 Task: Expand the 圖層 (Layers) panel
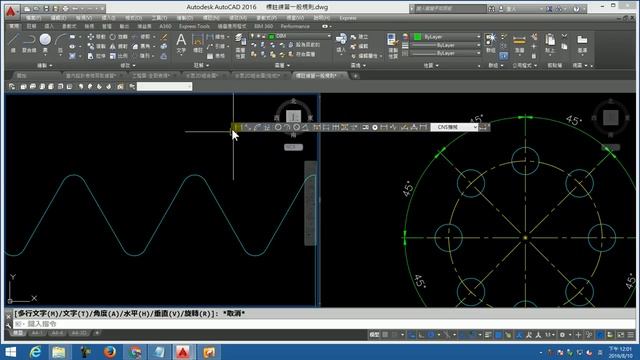[x=282, y=65]
